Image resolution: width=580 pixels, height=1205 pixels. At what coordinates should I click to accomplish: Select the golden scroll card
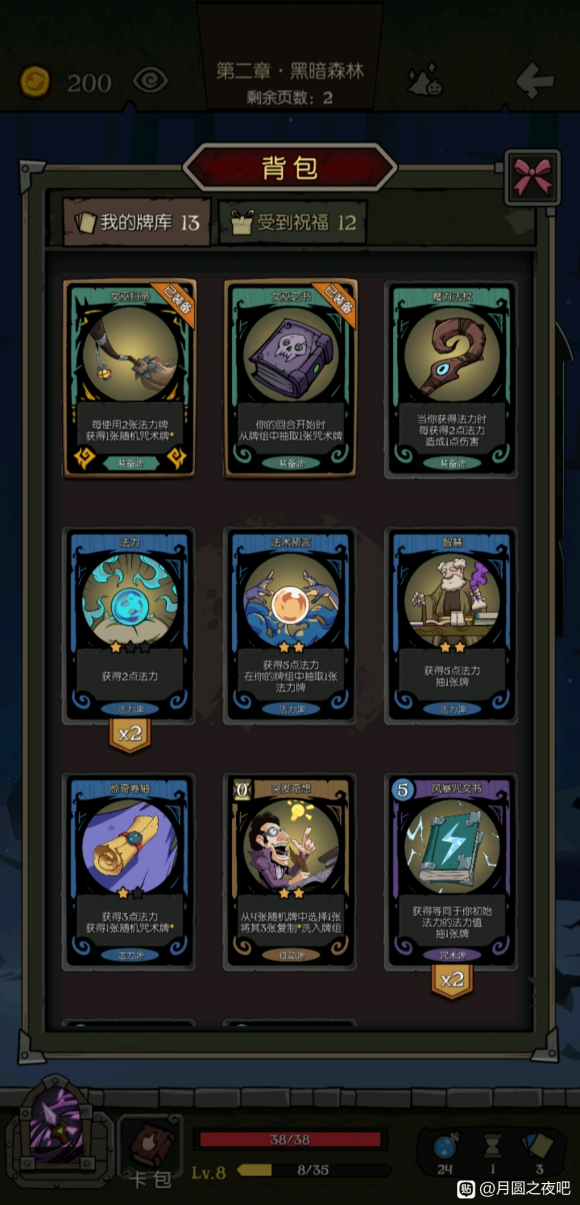tap(130, 871)
